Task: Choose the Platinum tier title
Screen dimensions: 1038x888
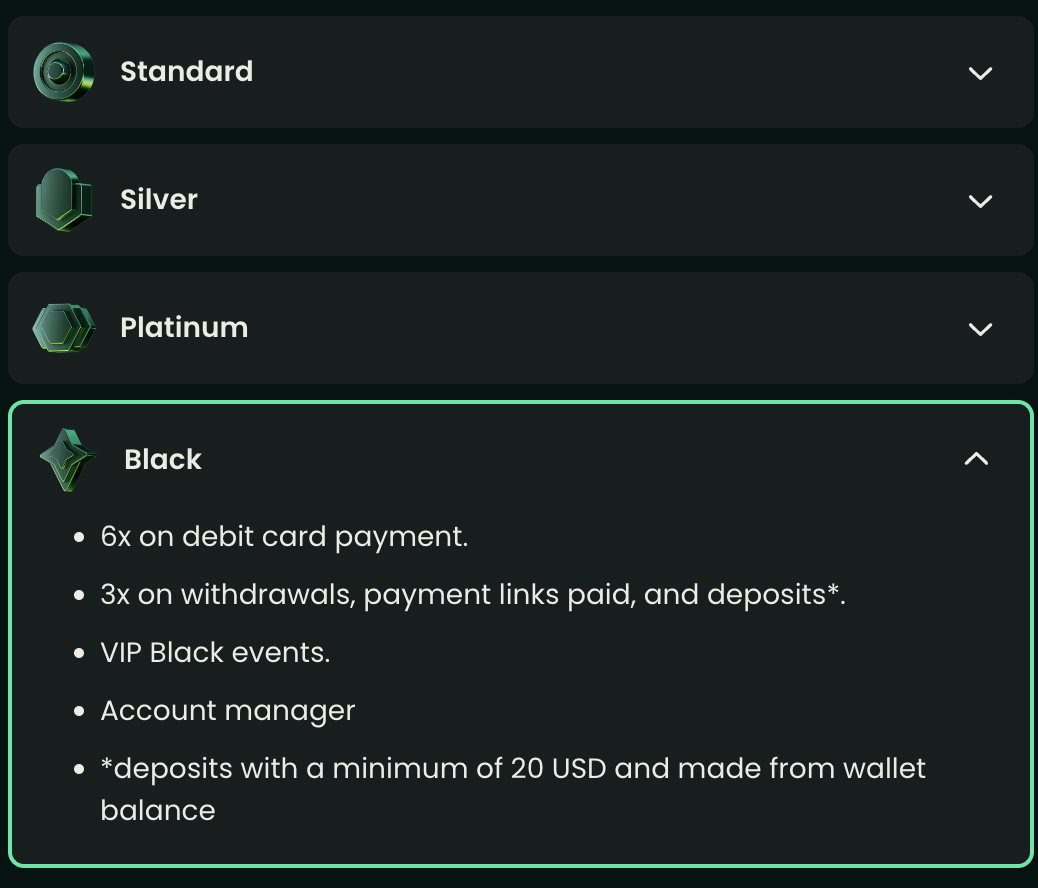Action: click(x=184, y=328)
